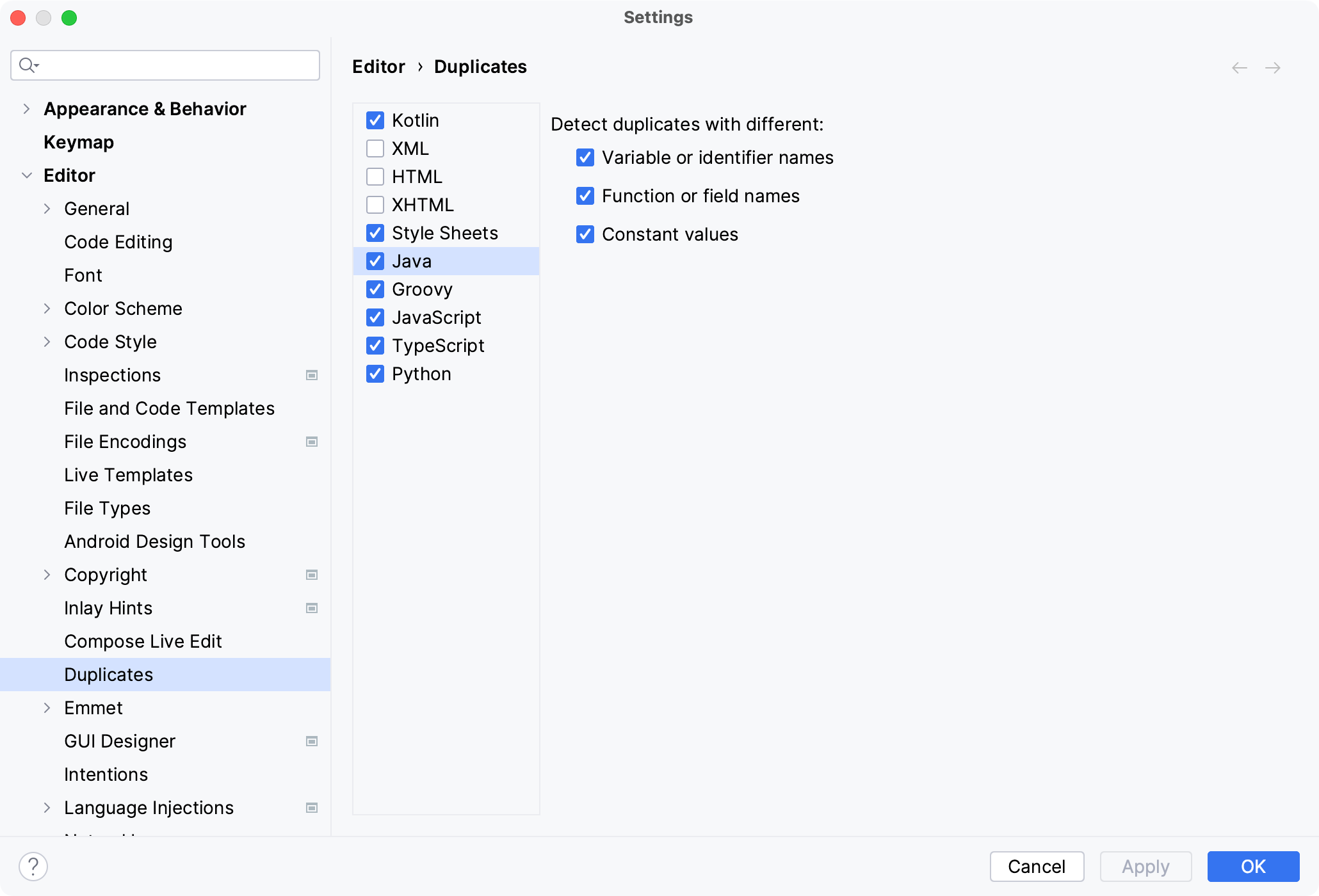Click the Style Sheets language icon checkbox

(x=375, y=232)
